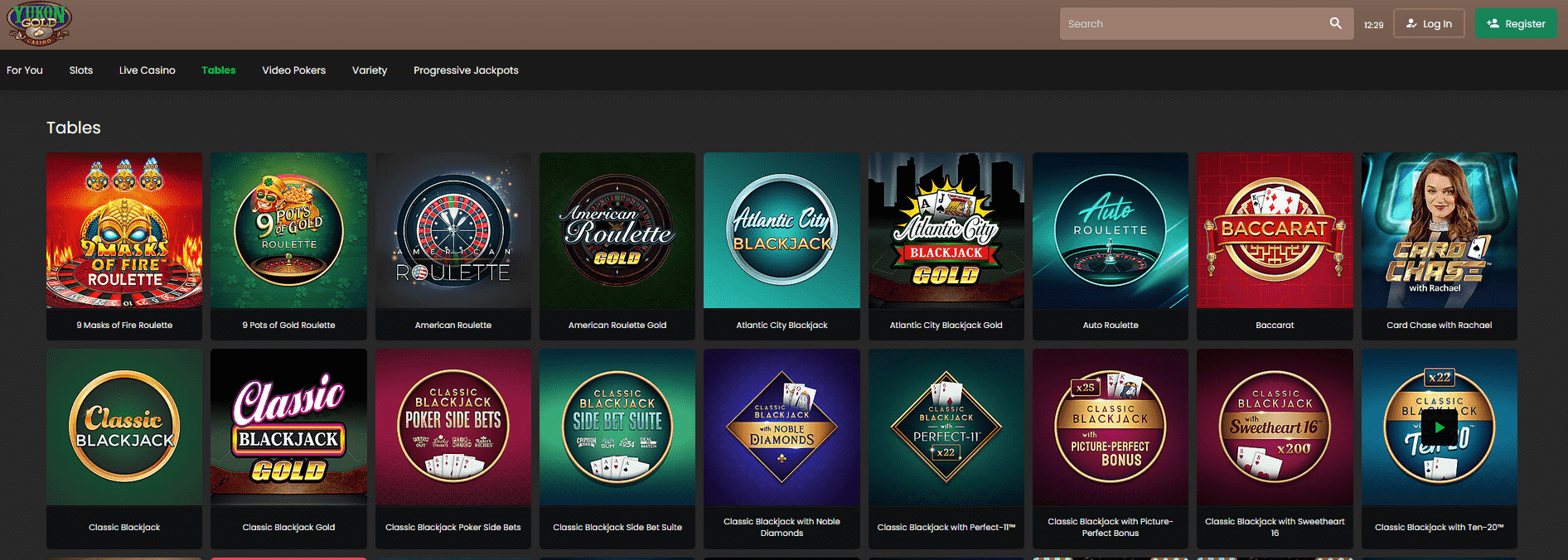Launch Classic Blackjack with Noble Diamonds thumbnail

point(782,427)
